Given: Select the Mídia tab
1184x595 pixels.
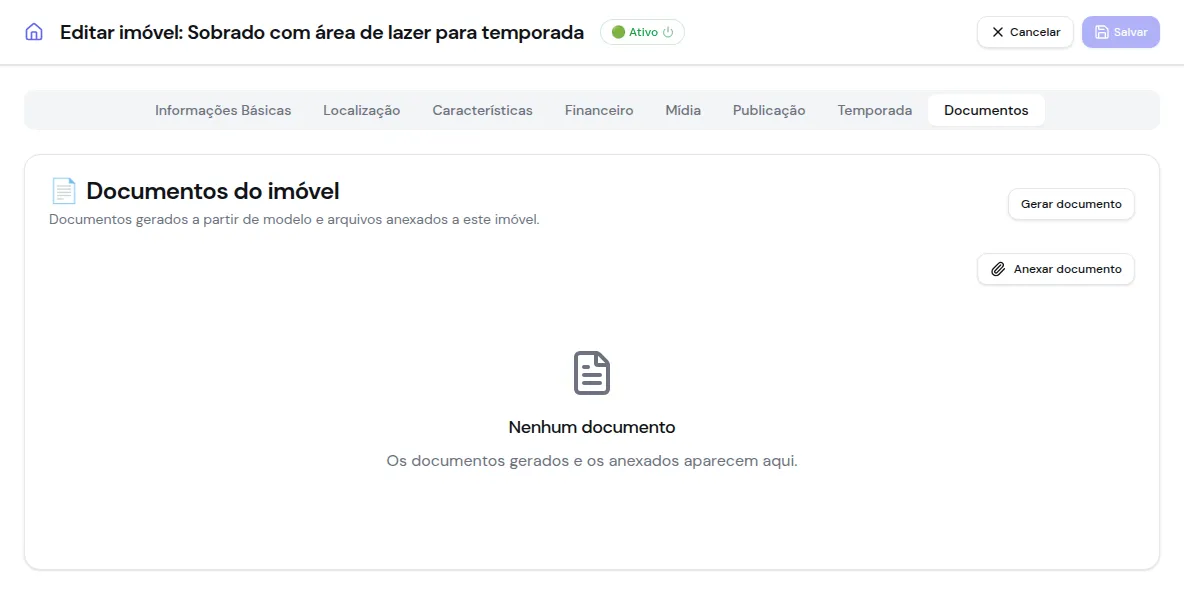Looking at the screenshot, I should coord(683,110).
